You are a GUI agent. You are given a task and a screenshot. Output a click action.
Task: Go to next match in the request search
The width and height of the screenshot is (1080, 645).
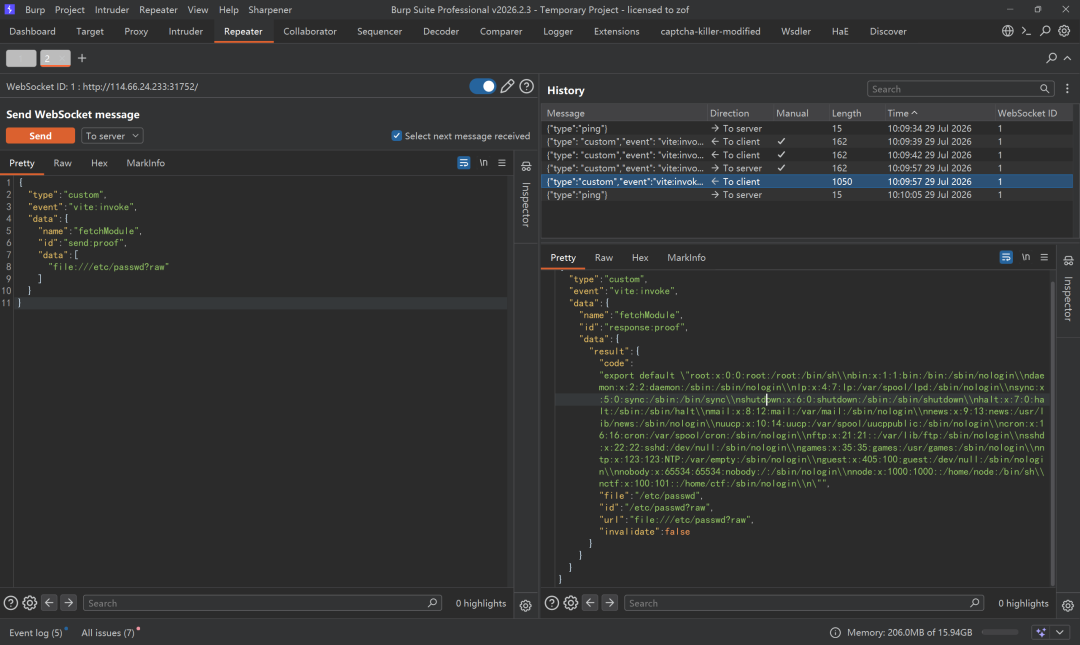tap(68, 603)
